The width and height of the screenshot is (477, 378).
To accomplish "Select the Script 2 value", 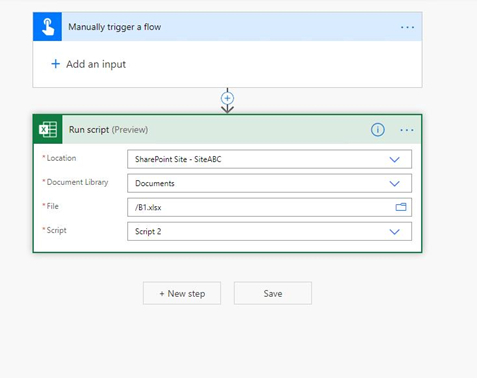I will [148, 231].
